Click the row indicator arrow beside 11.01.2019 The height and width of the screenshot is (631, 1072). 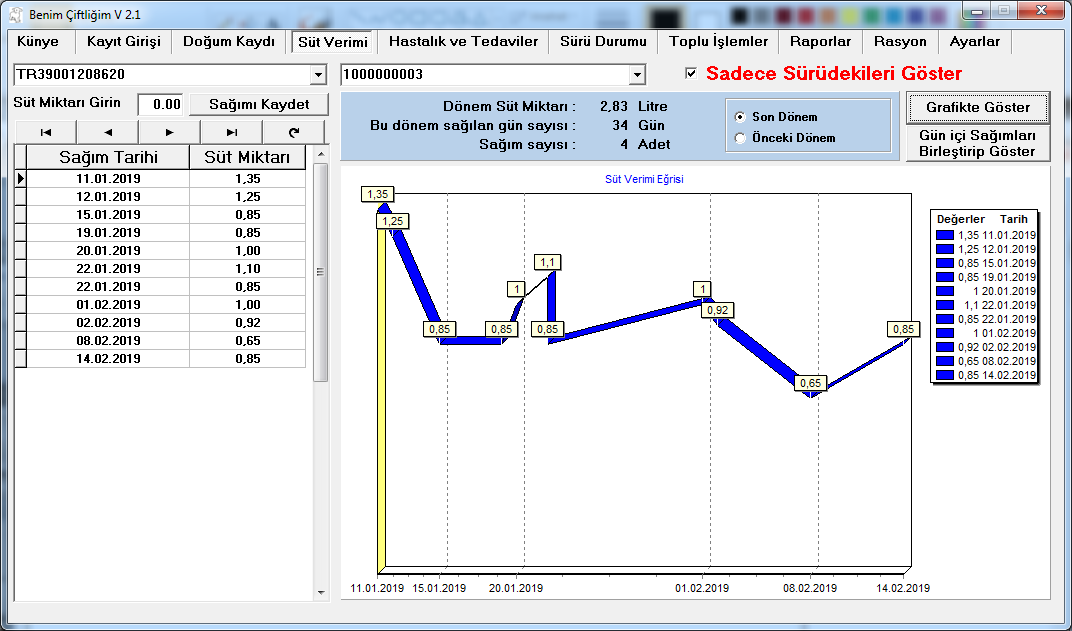[20, 178]
